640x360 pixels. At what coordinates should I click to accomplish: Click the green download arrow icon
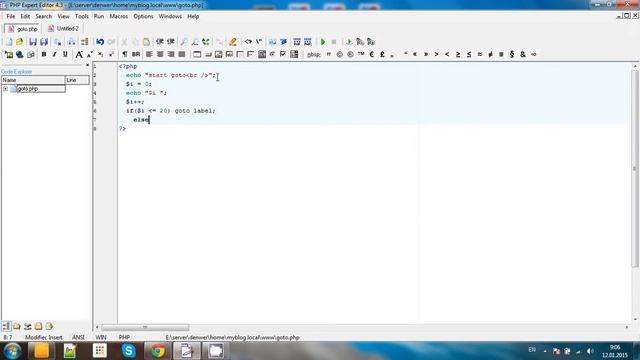[349, 42]
